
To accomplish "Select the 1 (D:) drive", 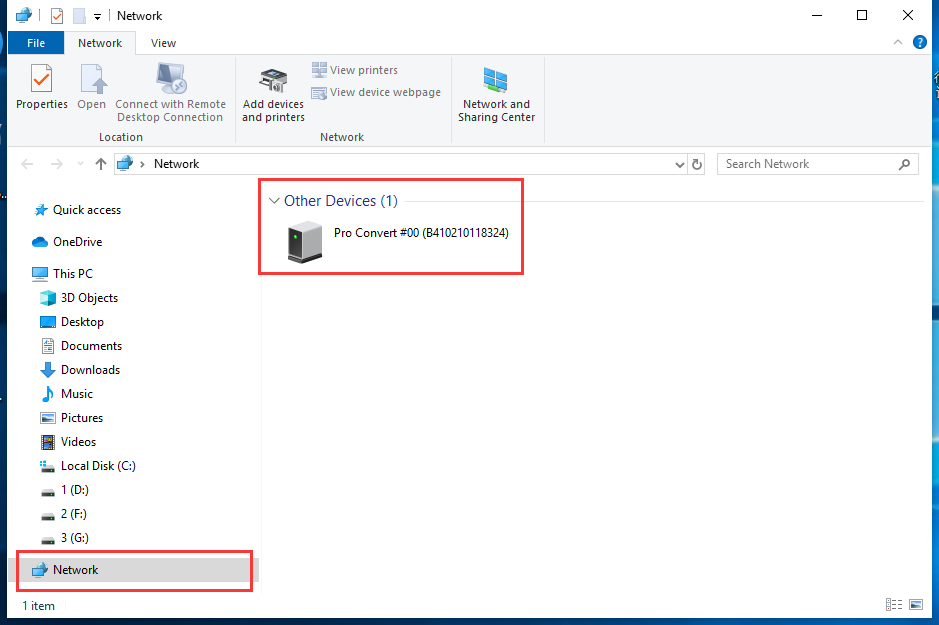I will pos(65,490).
